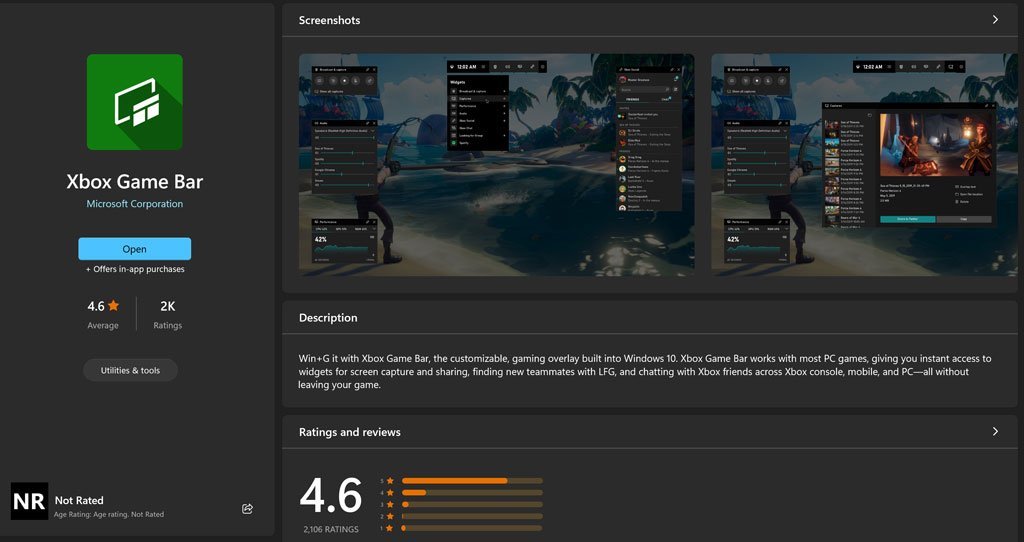Click the star icon beside the 5 row
The height and width of the screenshot is (542, 1024).
390,481
